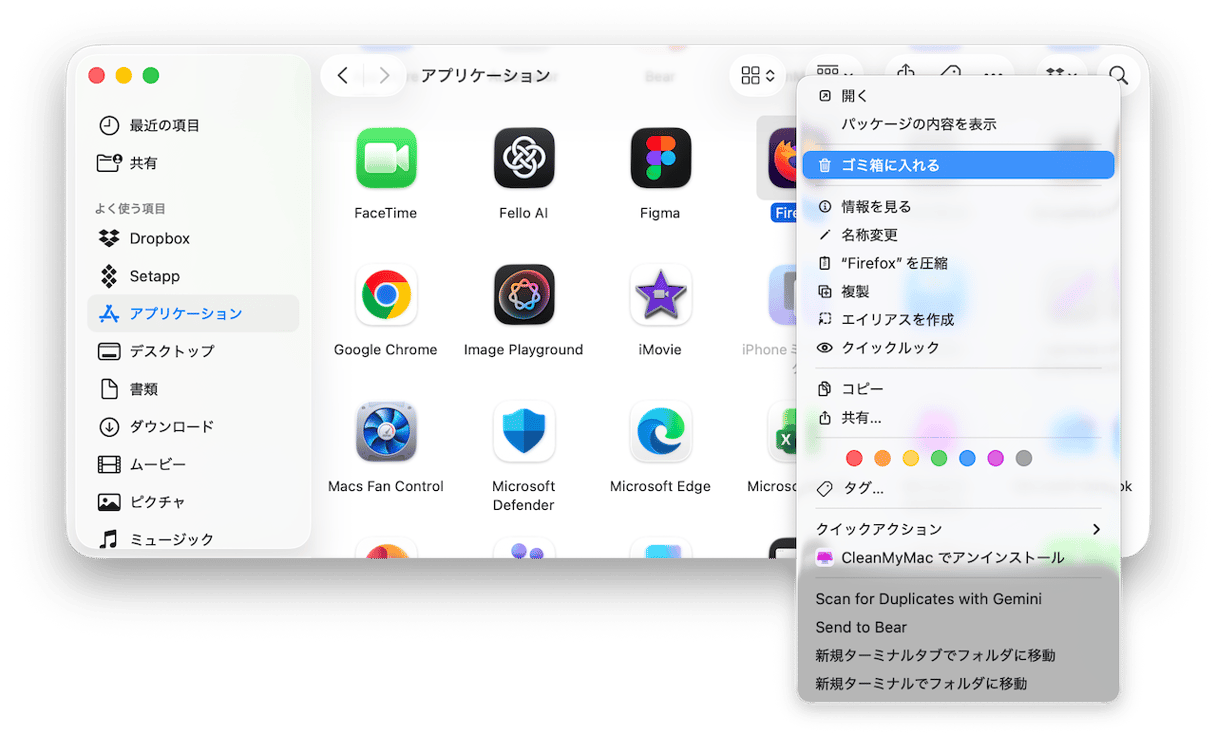
Task: Open 共有 folder in the sidebar
Action: 193,163
